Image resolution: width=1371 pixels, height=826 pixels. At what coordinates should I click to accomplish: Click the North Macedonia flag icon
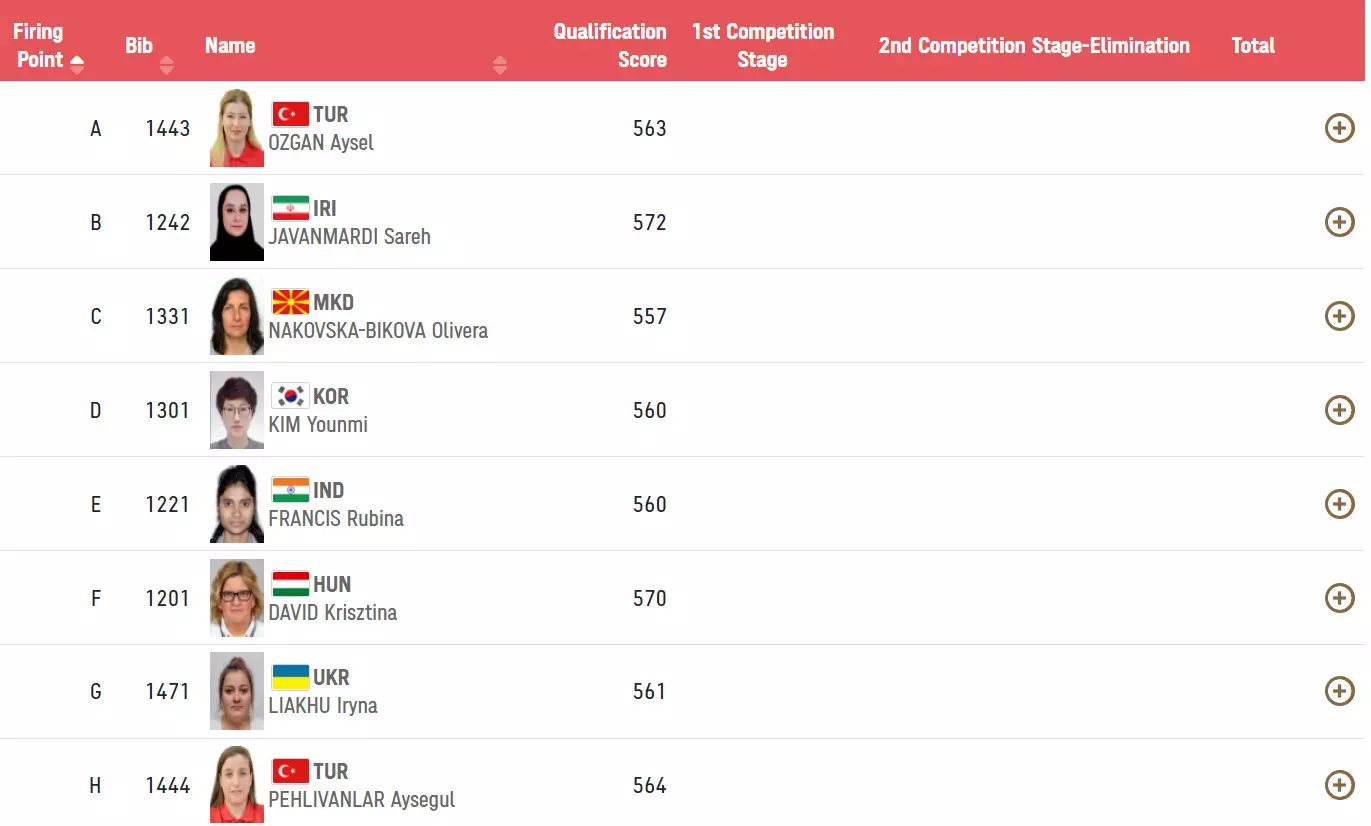click(290, 302)
